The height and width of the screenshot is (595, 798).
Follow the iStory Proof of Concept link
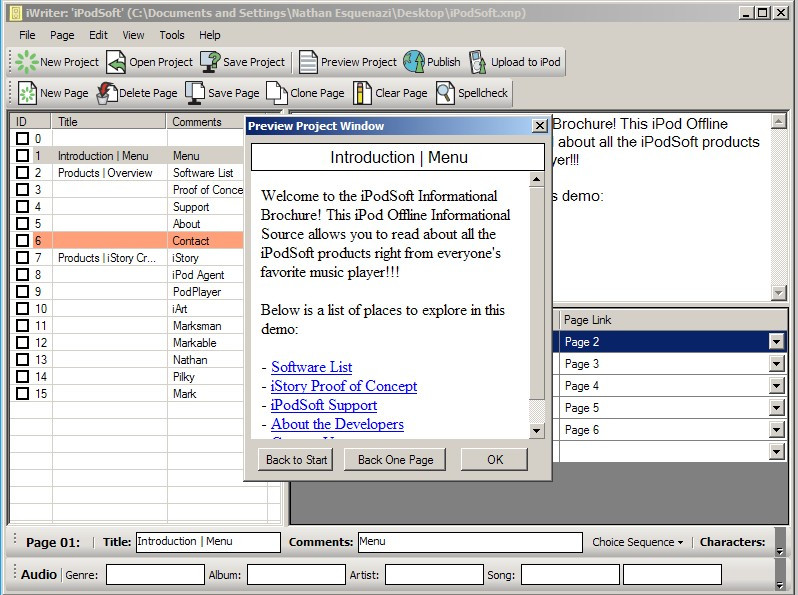[x=344, y=386]
